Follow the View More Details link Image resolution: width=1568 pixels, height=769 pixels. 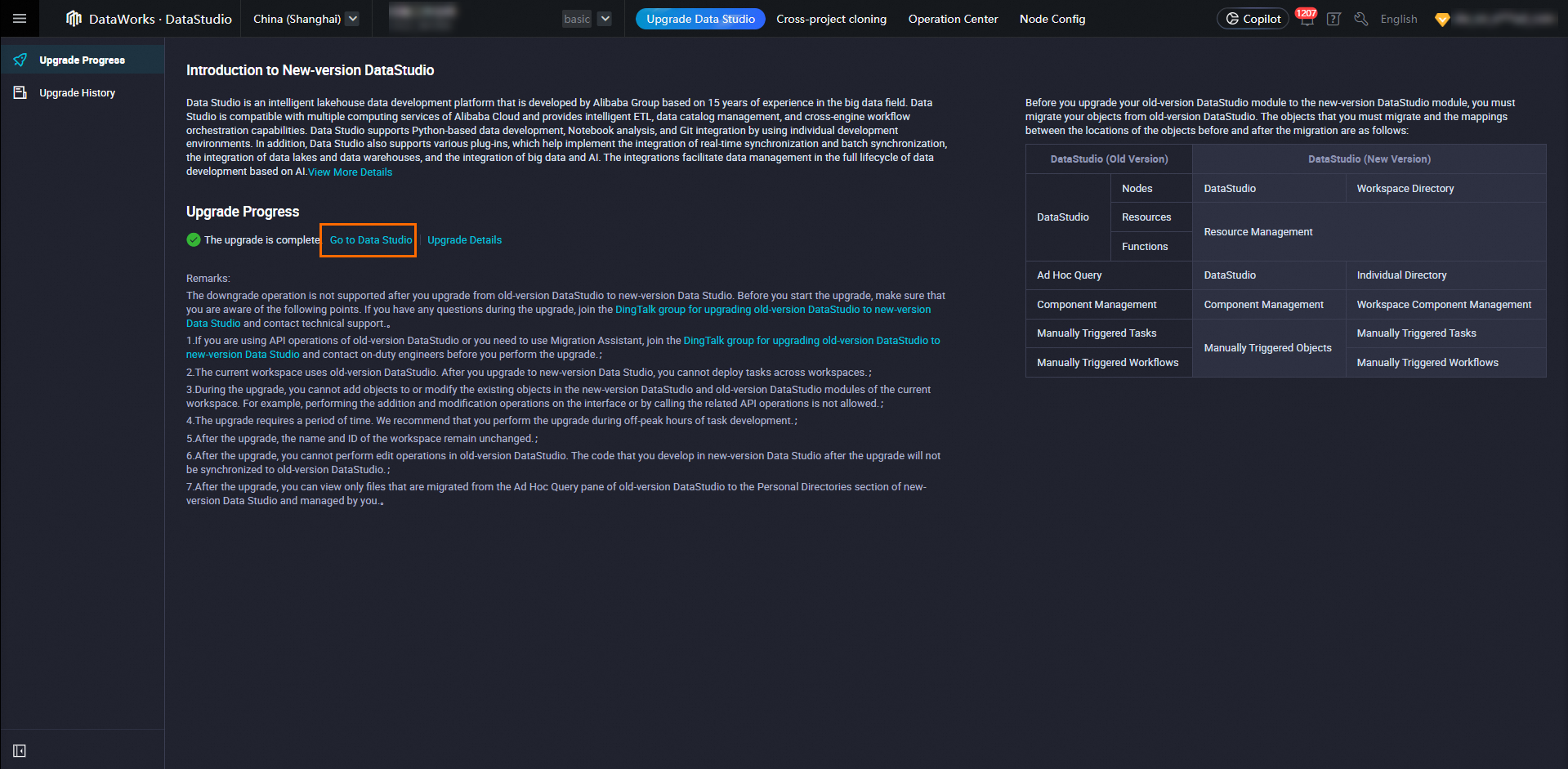pyautogui.click(x=350, y=172)
